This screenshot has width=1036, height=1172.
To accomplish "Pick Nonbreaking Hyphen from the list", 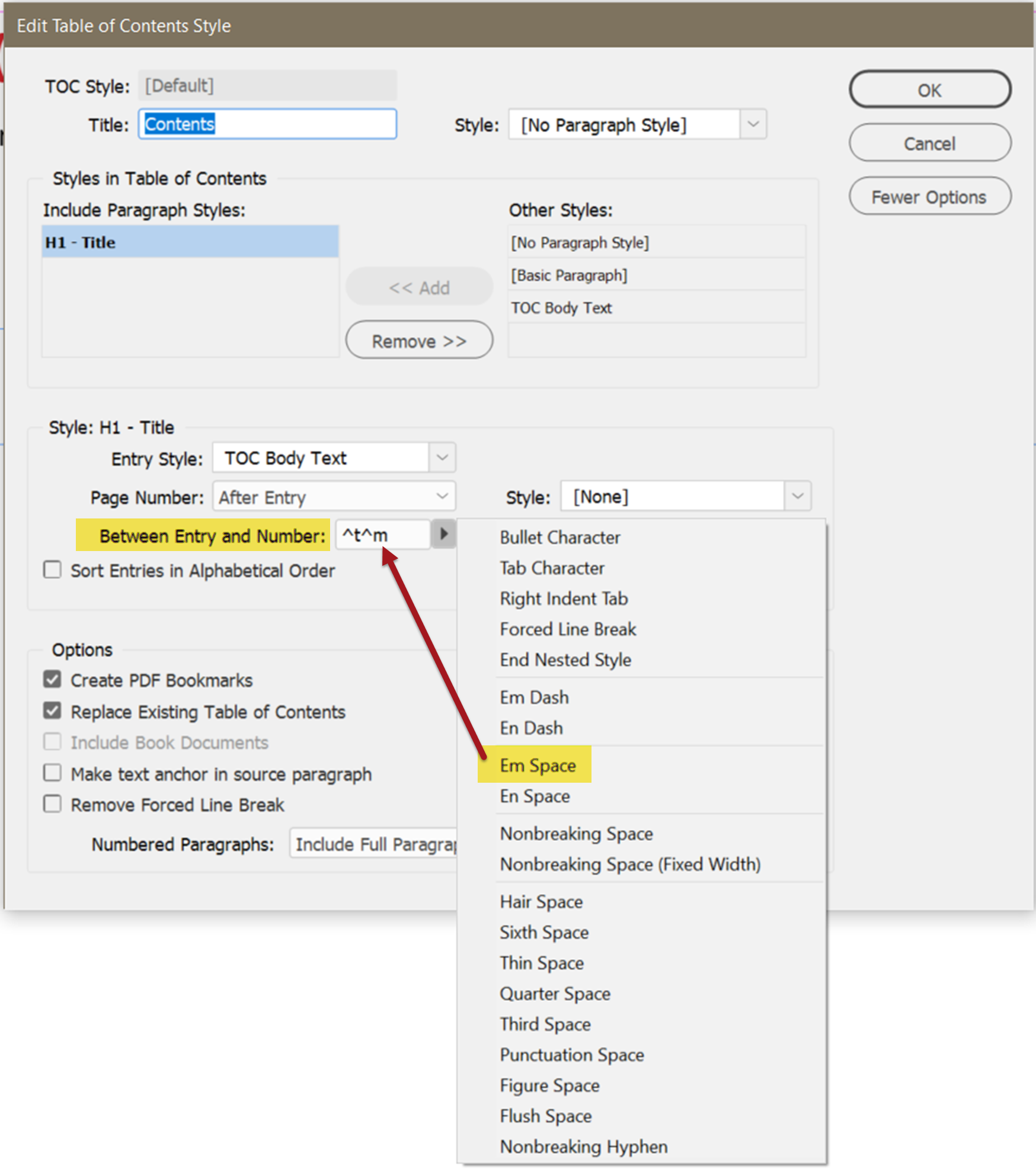I will pos(583,1147).
